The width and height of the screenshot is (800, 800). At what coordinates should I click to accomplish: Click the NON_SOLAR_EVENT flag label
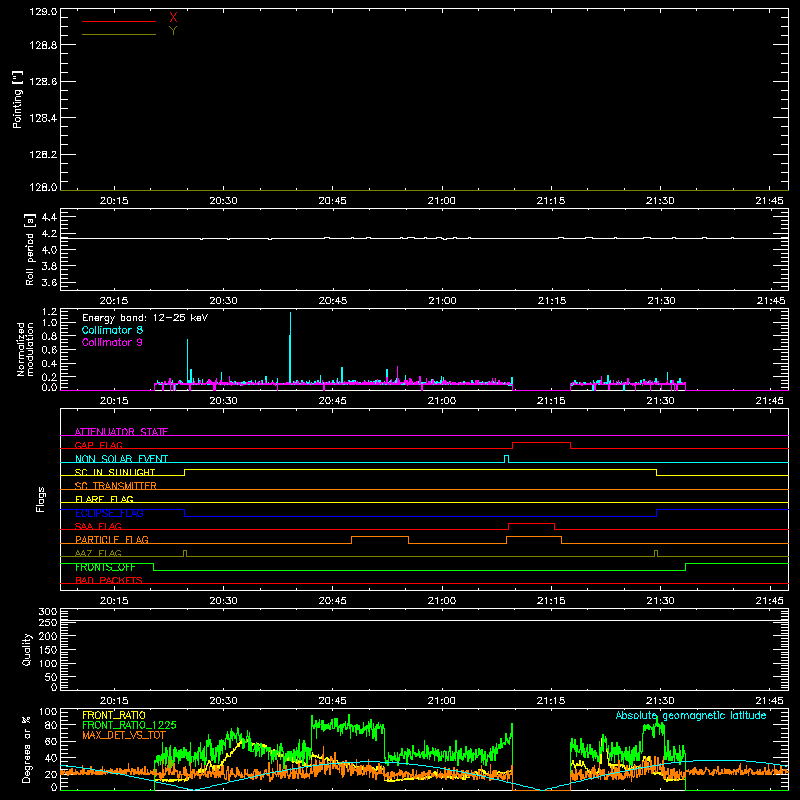pyautogui.click(x=121, y=459)
